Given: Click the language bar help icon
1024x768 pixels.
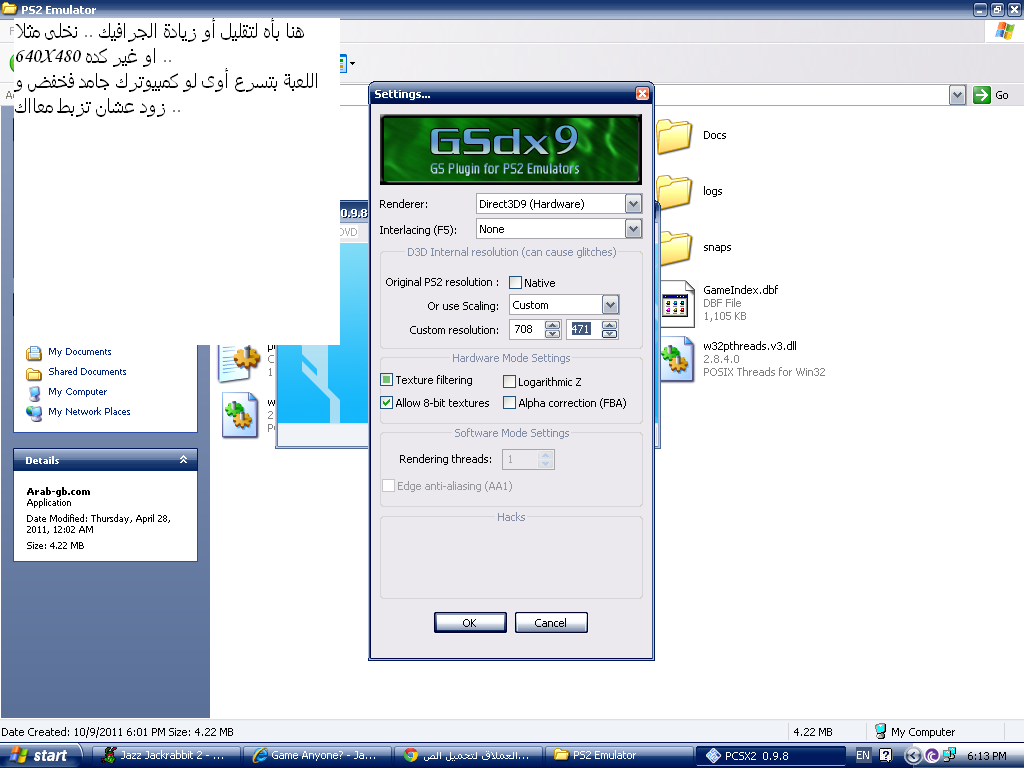Looking at the screenshot, I should click(x=885, y=756).
